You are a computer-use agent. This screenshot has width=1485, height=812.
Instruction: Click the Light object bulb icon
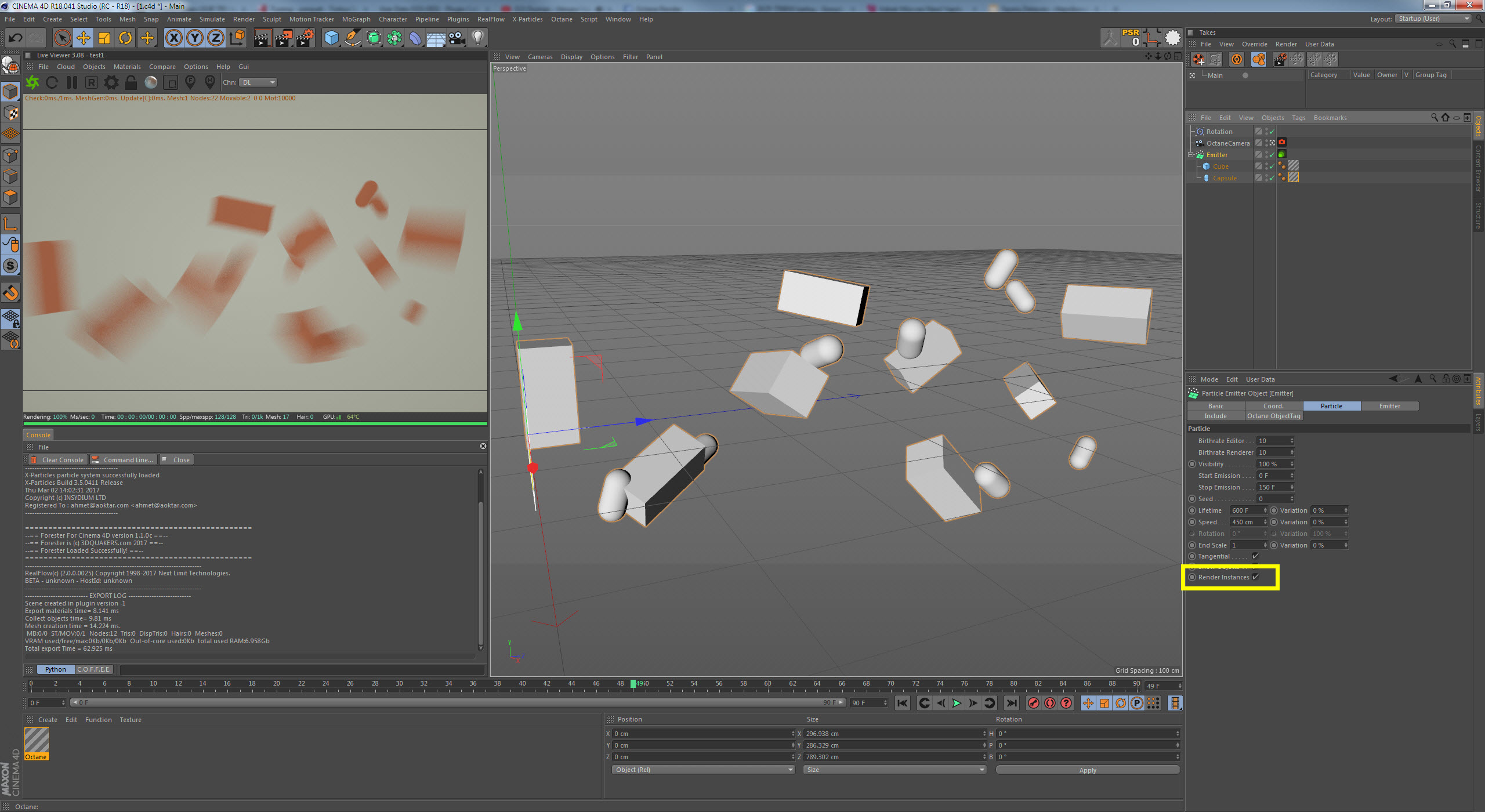tap(477, 38)
